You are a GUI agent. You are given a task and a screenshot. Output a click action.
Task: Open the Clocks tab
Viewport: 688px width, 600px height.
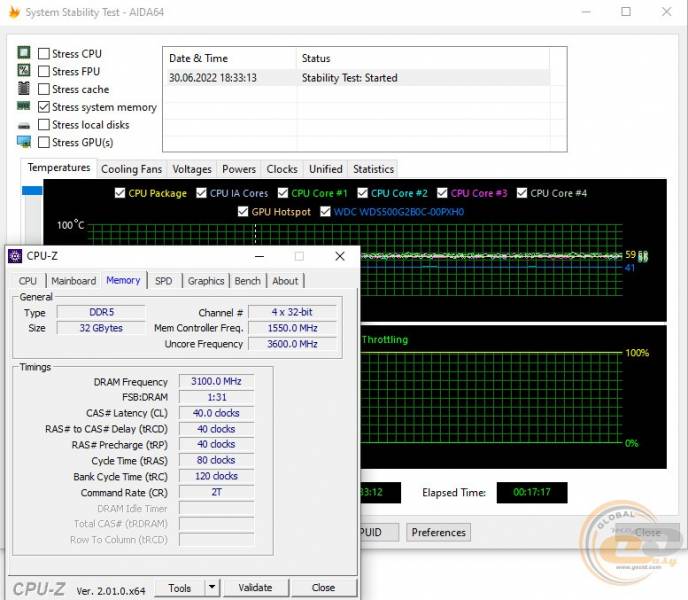tap(282, 169)
